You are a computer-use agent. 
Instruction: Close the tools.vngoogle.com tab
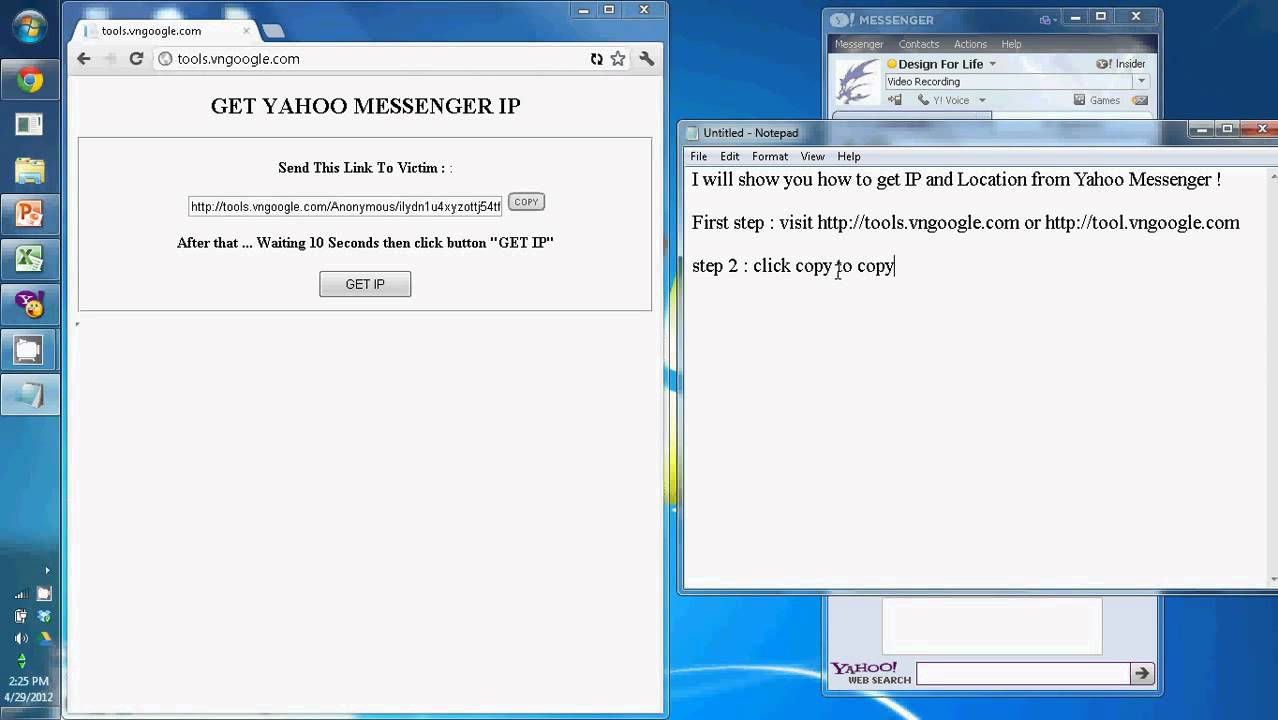pos(246,31)
